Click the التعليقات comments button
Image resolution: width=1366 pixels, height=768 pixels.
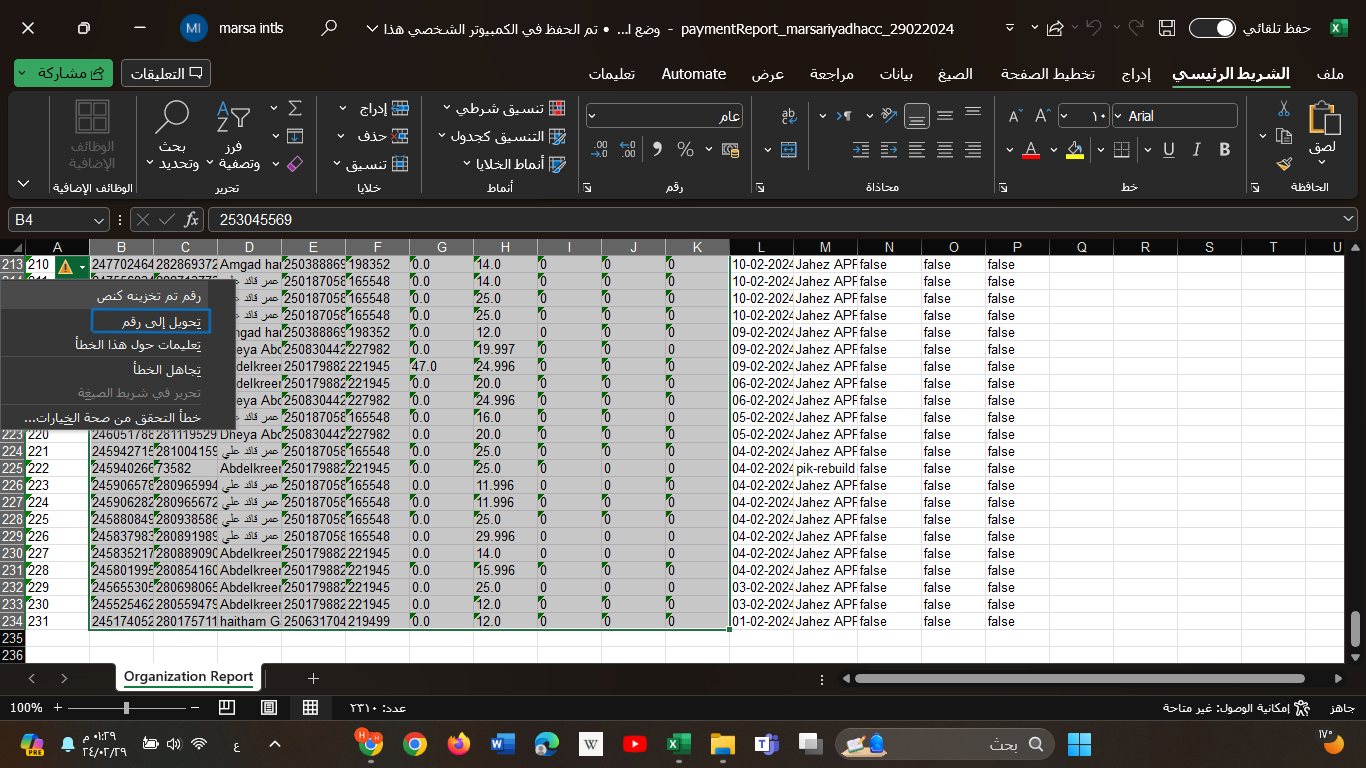point(166,73)
